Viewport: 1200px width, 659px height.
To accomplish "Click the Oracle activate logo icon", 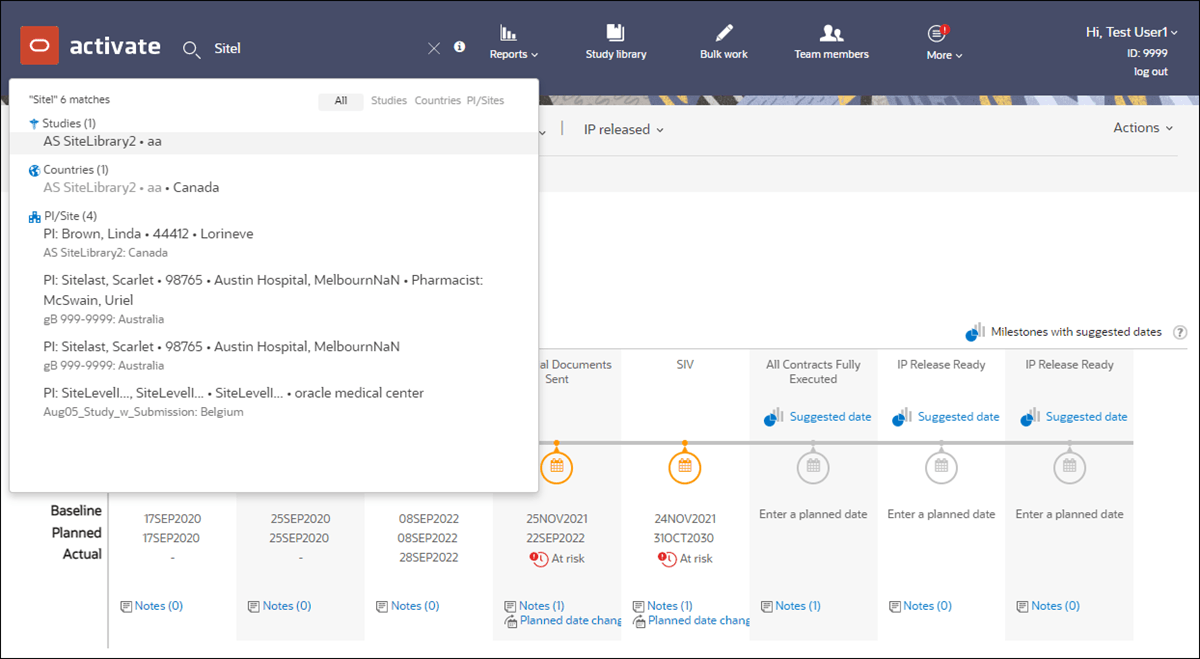I will pyautogui.click(x=39, y=46).
